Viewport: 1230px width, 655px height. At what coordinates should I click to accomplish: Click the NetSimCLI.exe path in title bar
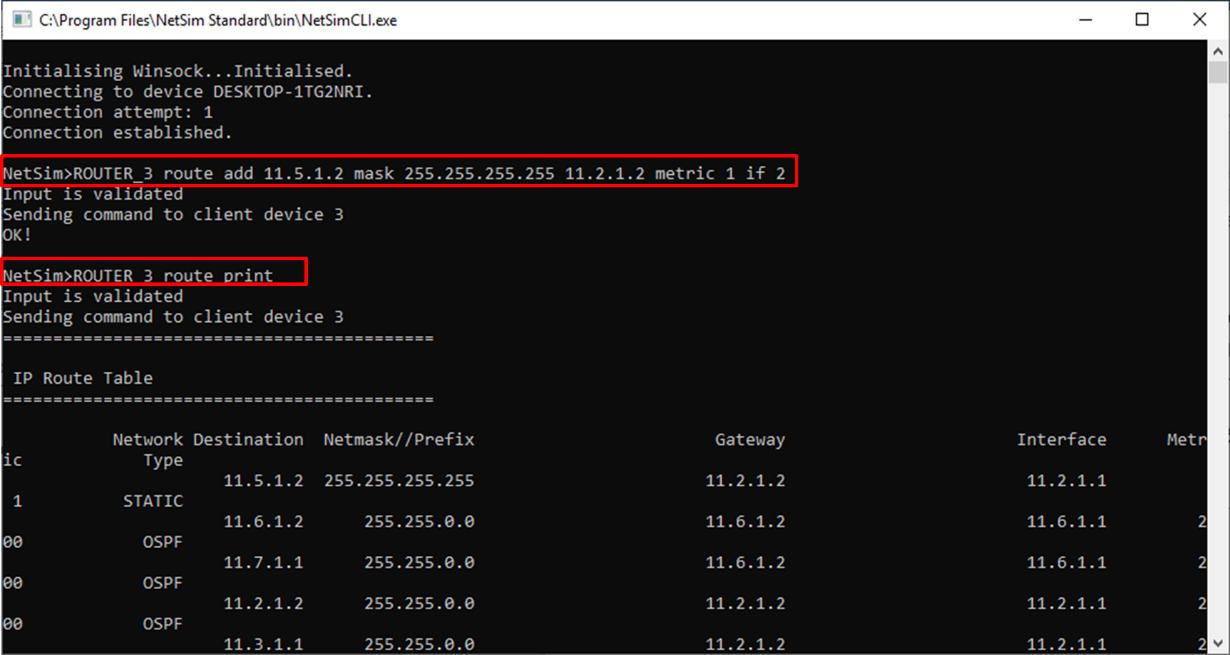coord(218,20)
